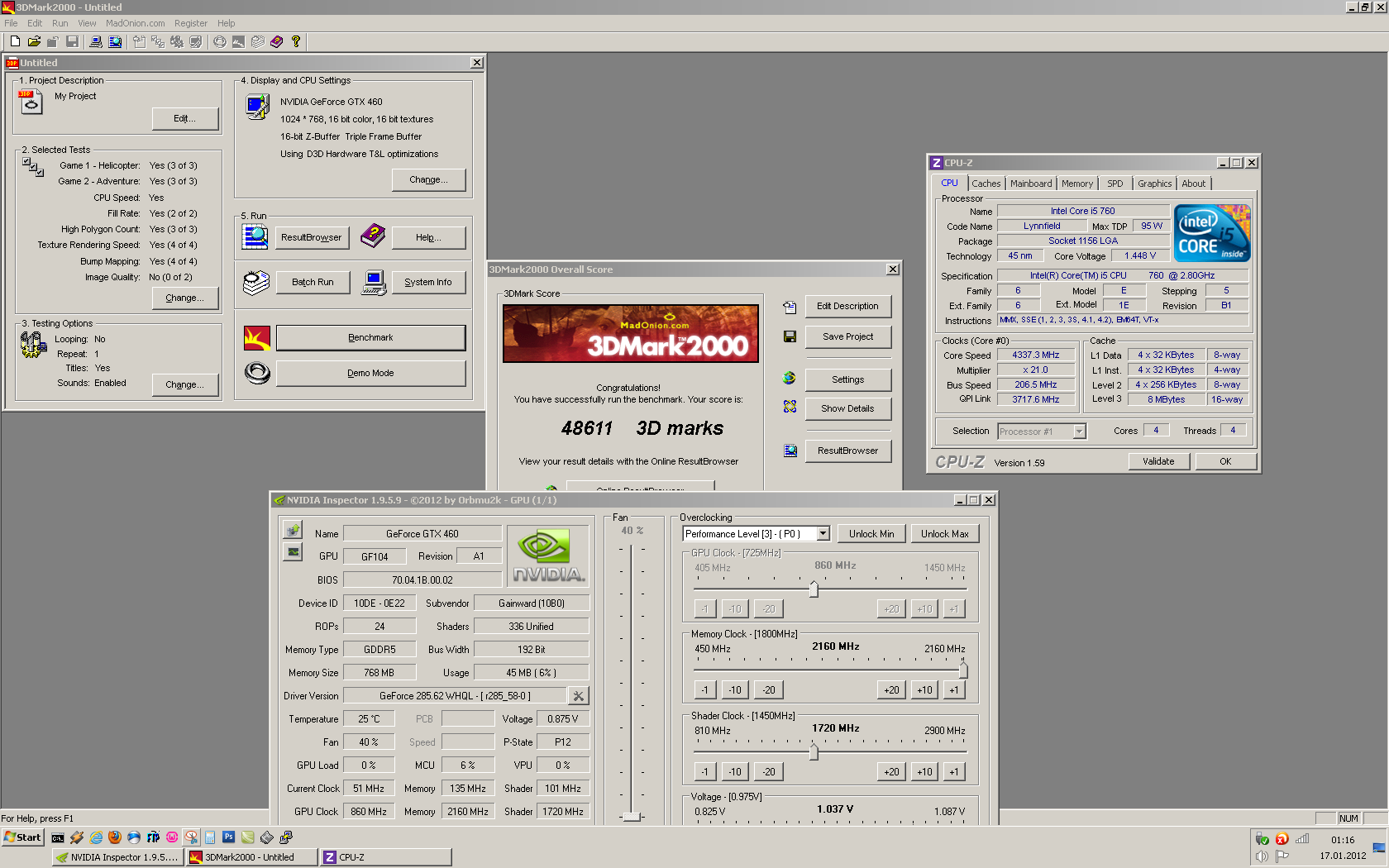Click the Fan speed vertical slider handle

click(632, 817)
